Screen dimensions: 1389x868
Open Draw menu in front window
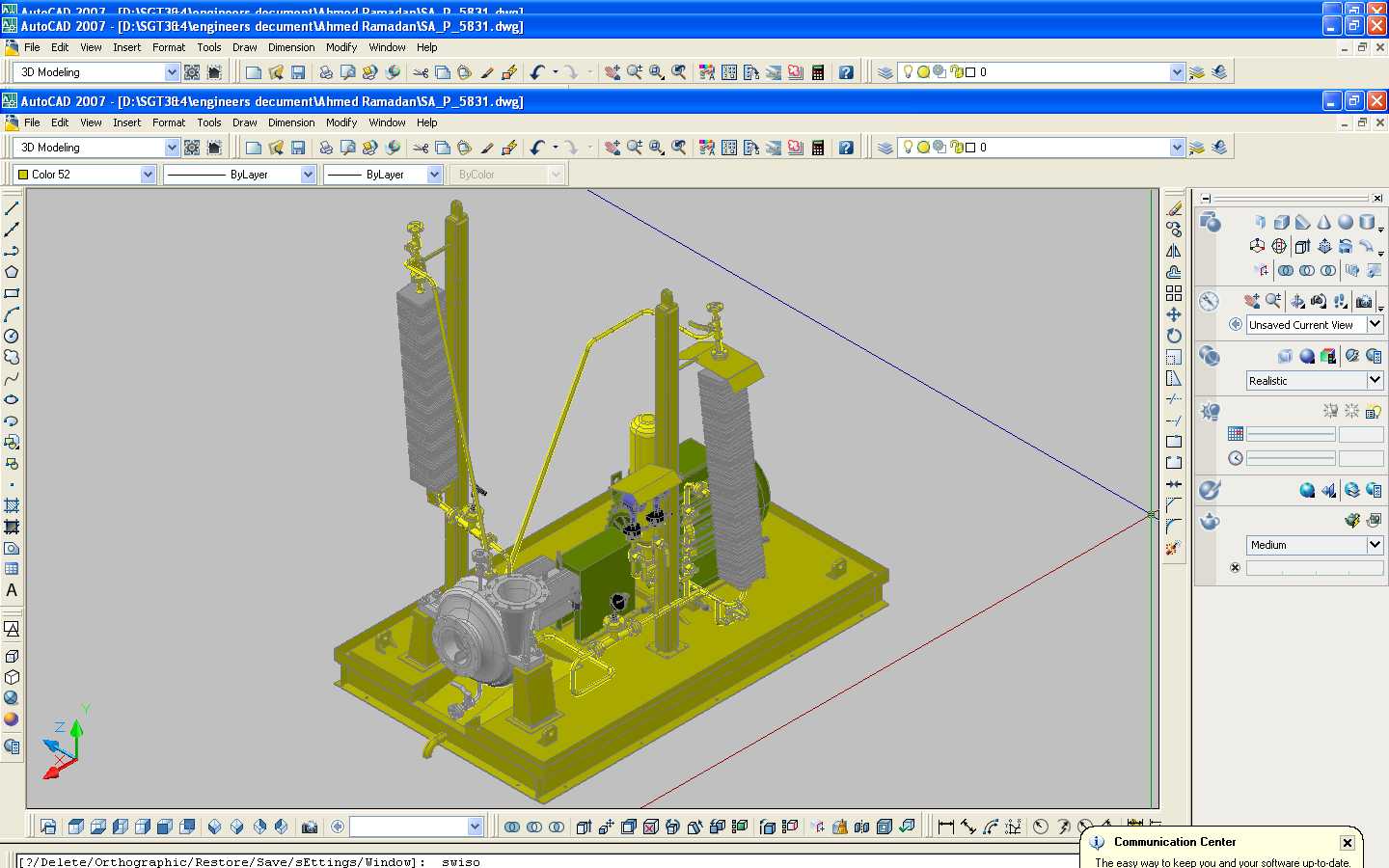click(245, 122)
